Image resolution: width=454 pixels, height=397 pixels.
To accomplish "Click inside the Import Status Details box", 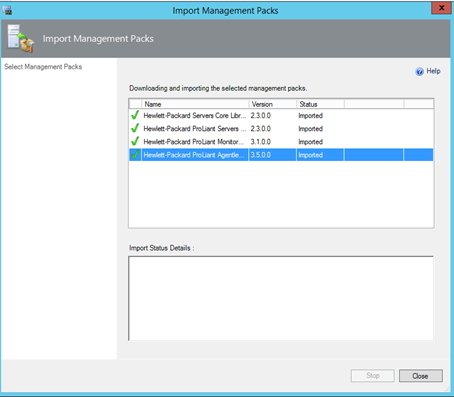I will click(281, 298).
